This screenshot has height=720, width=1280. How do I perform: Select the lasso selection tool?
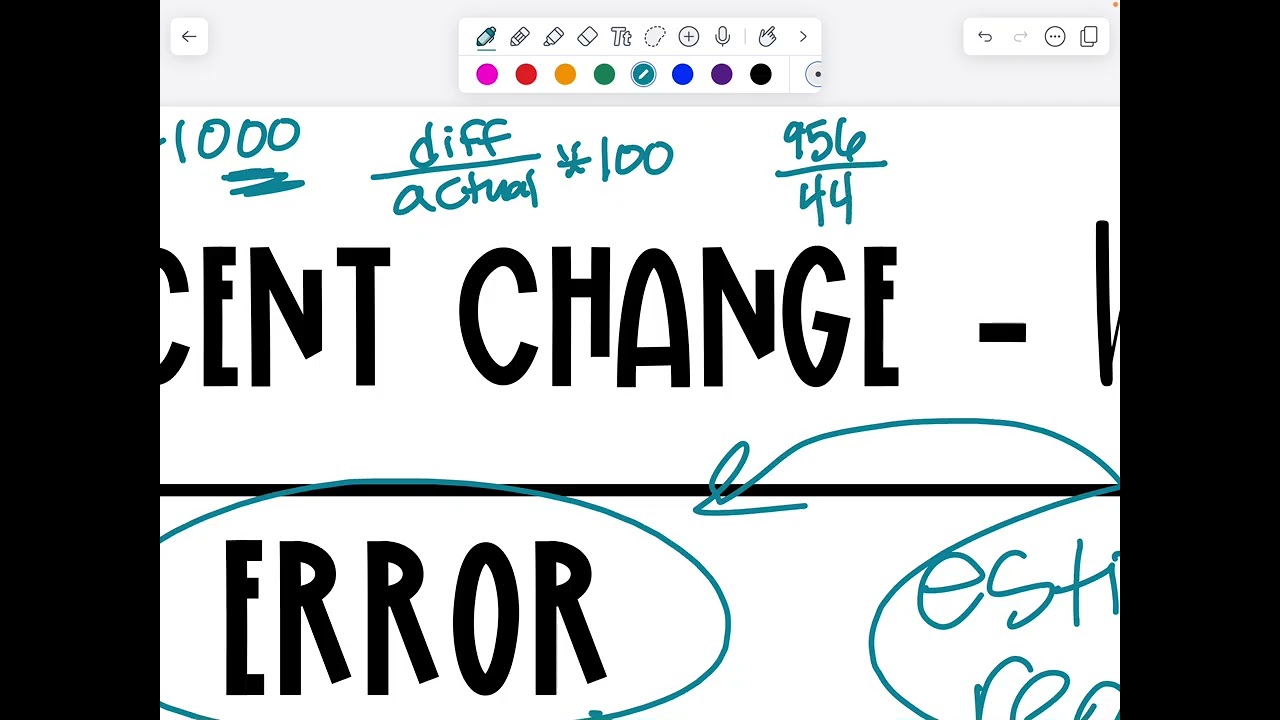[655, 37]
